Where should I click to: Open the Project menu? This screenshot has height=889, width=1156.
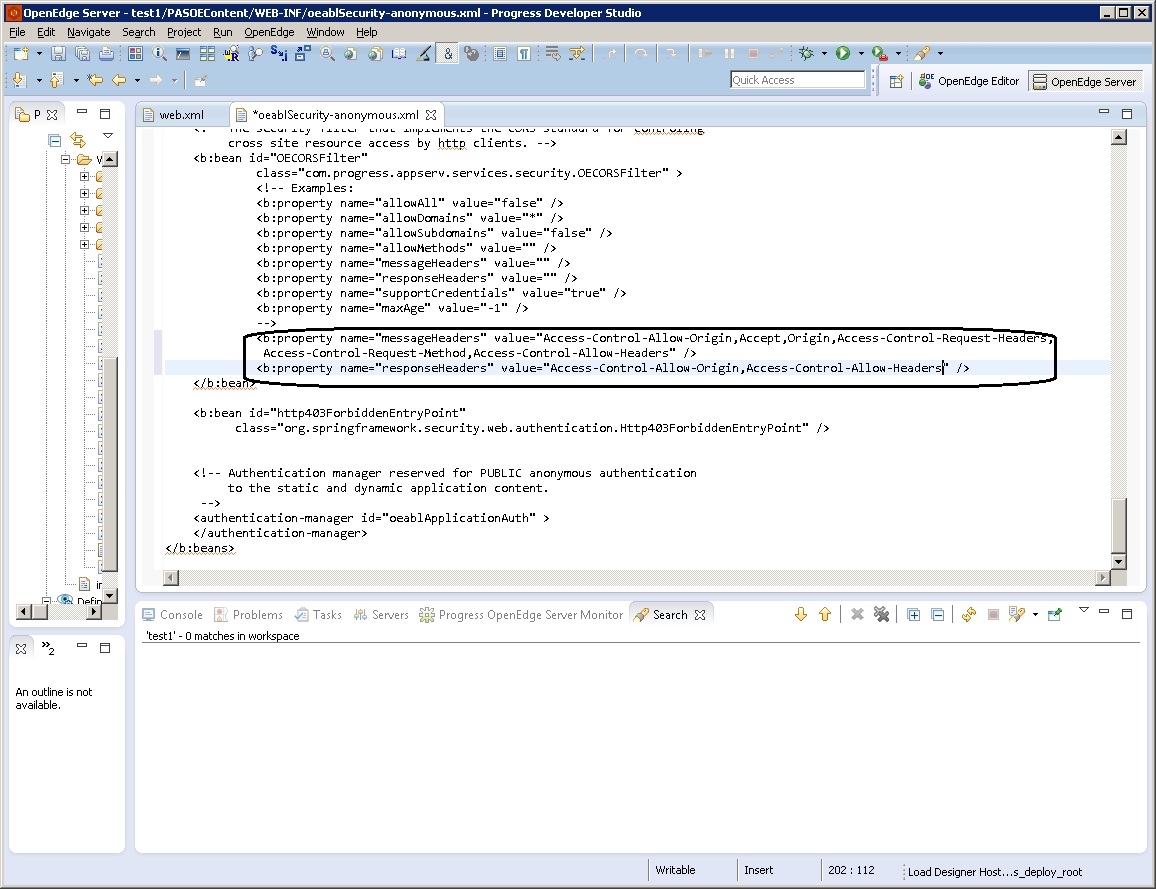pyautogui.click(x=184, y=32)
